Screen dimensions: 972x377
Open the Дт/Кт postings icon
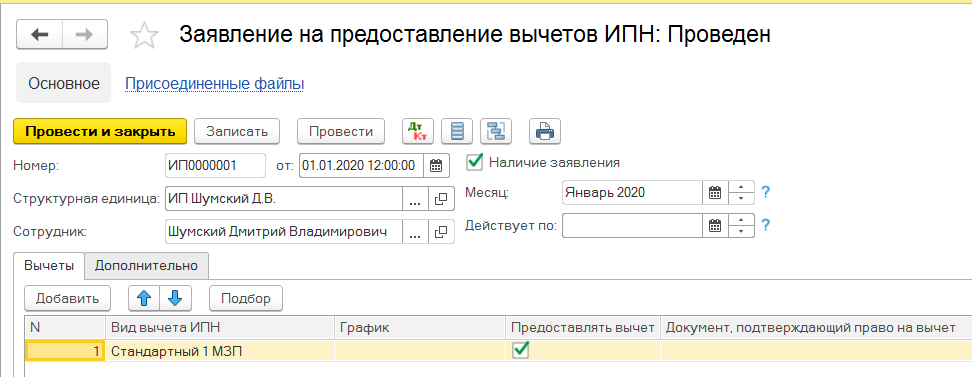(418, 131)
